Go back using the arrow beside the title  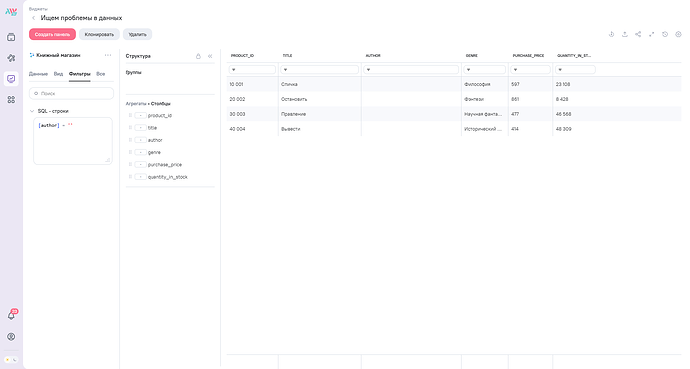click(33, 18)
